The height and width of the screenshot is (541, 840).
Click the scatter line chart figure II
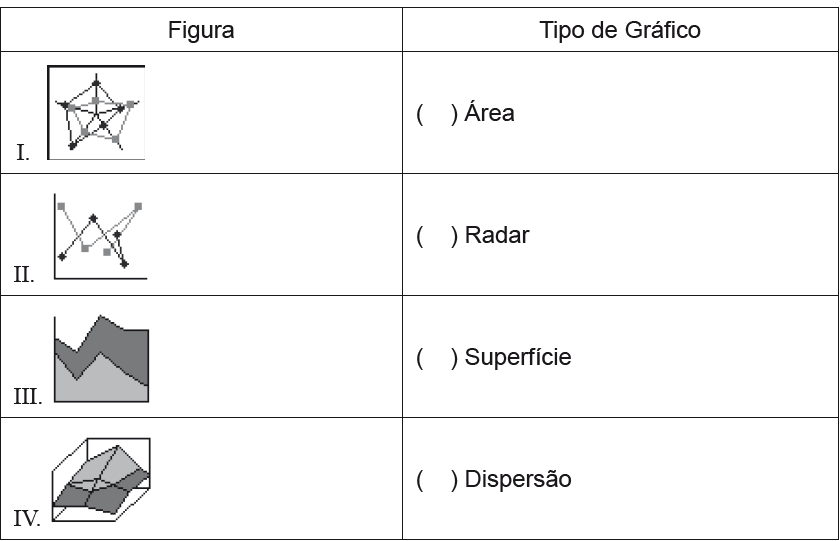(100, 236)
